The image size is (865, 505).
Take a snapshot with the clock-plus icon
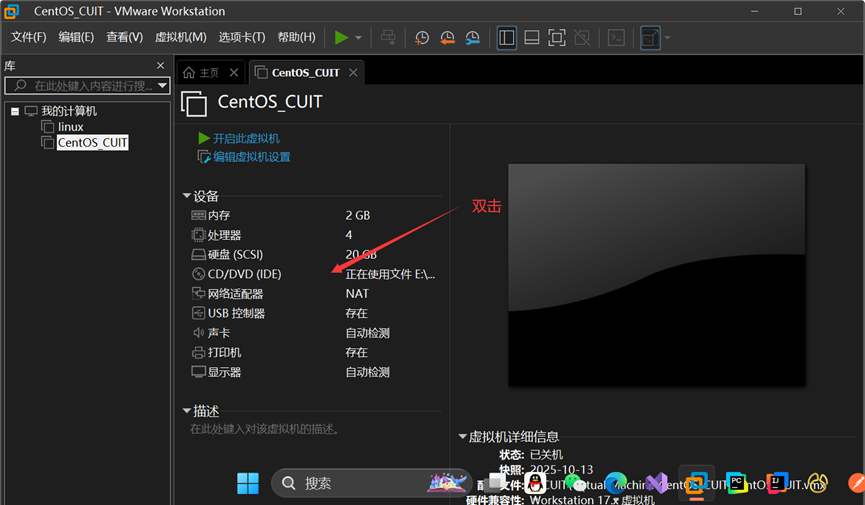[422, 38]
